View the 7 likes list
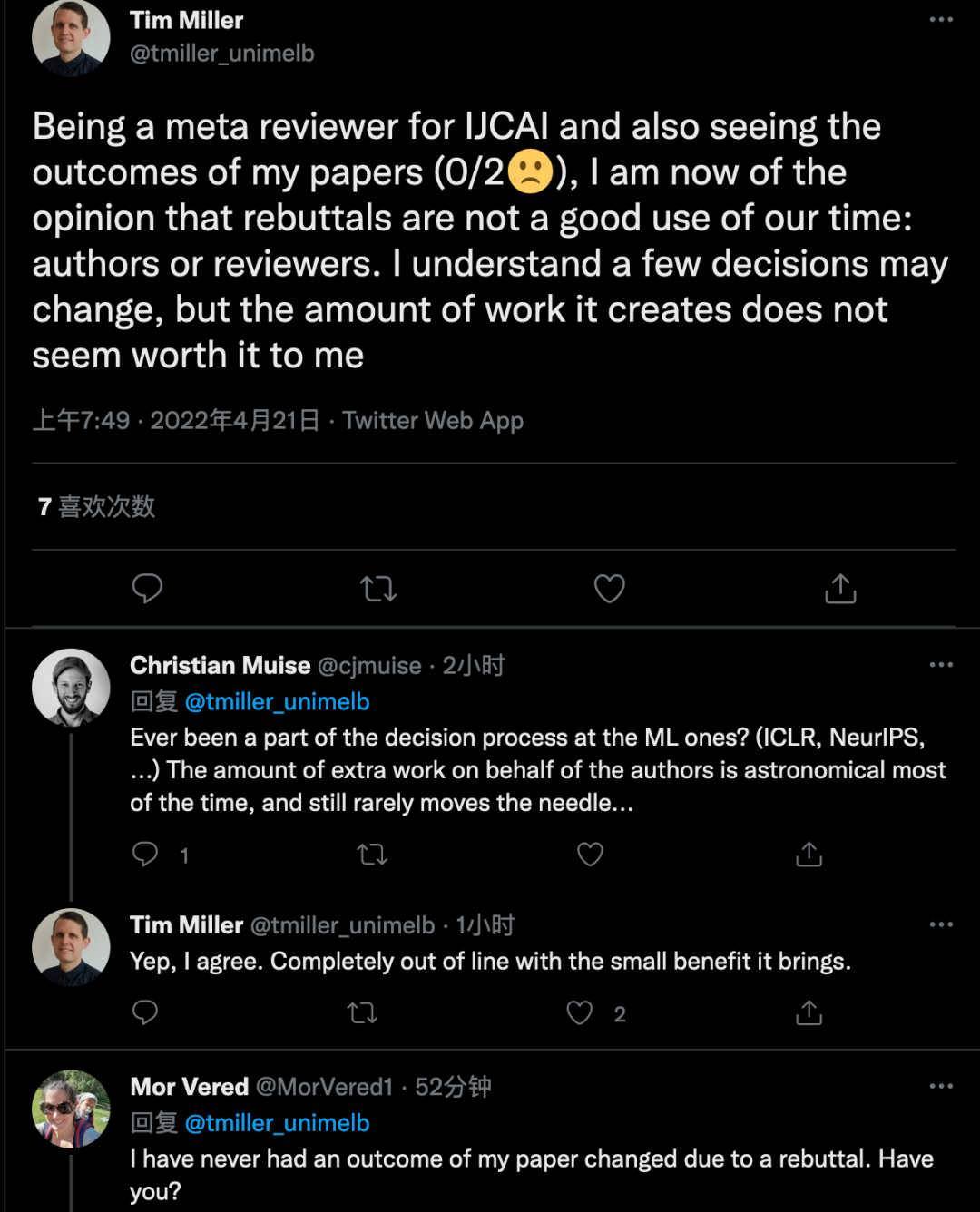The image size is (980, 1212). [x=96, y=506]
